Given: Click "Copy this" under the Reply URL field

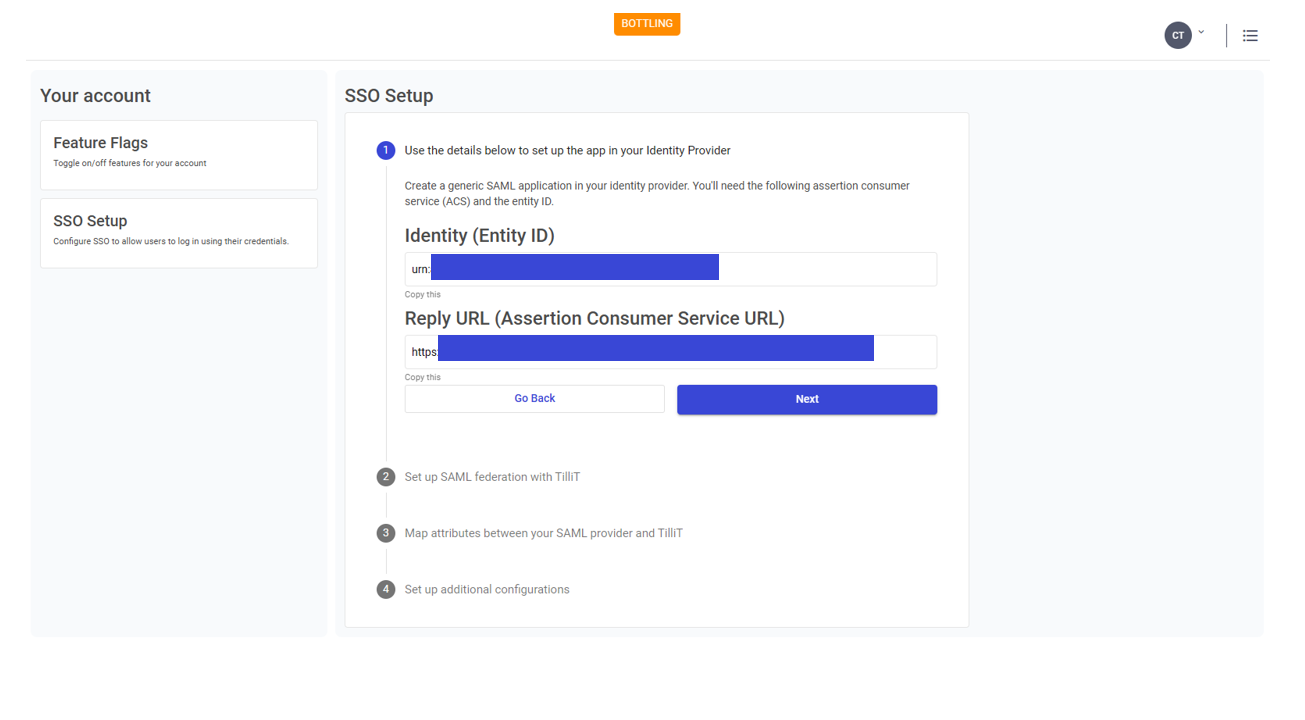Looking at the screenshot, I should pos(423,378).
